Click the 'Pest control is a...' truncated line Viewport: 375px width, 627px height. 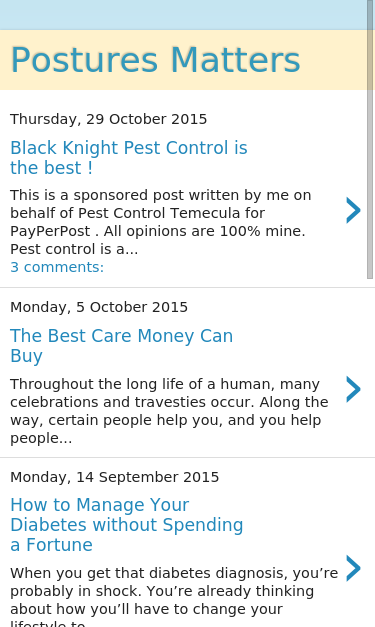point(74,249)
